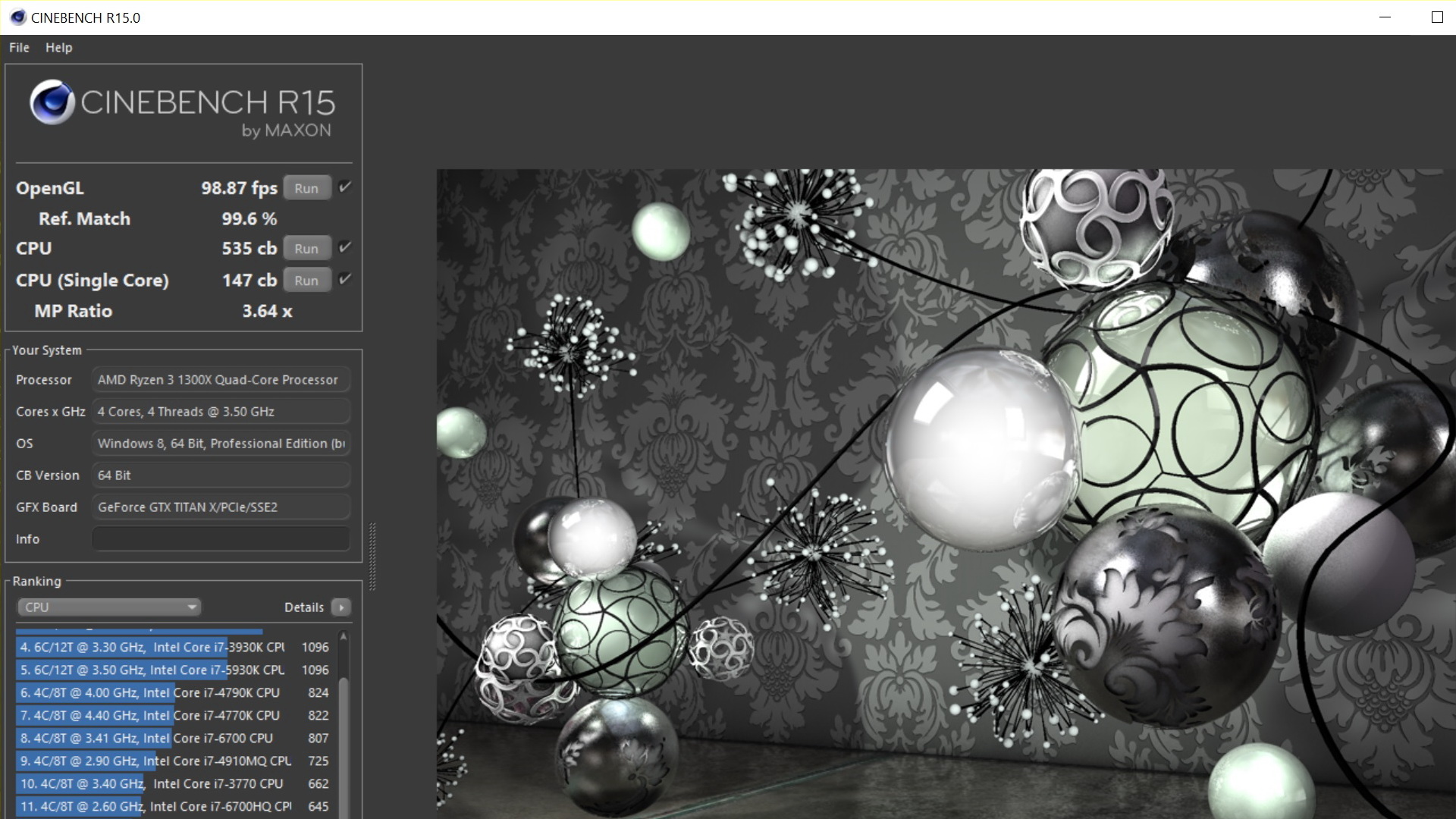Screen dimensions: 1456x819
Task: Toggle the CPU test checkbox
Action: point(345,247)
